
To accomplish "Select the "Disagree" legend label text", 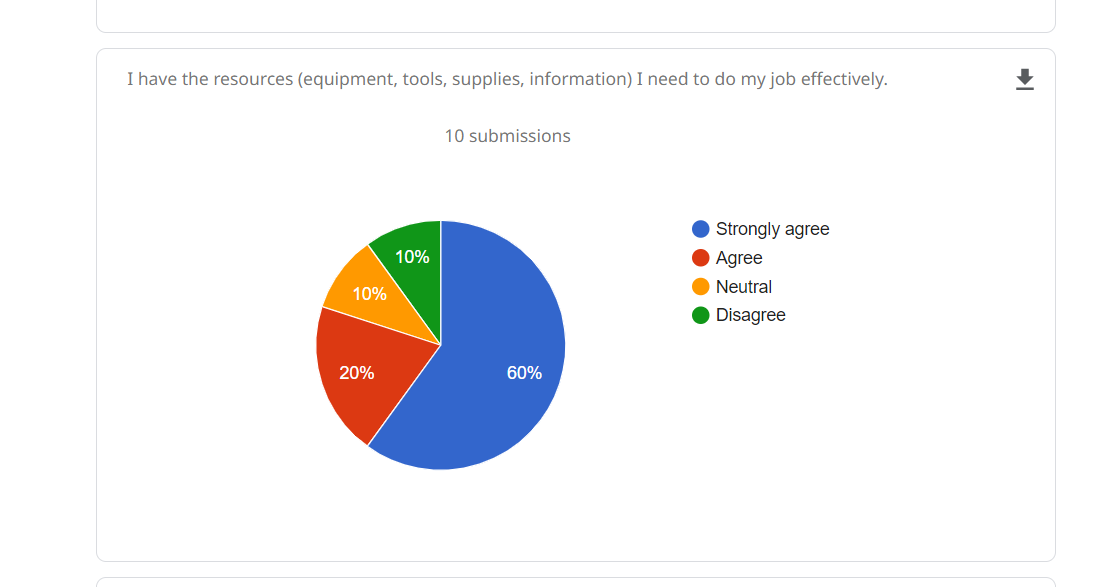I will coord(750,315).
